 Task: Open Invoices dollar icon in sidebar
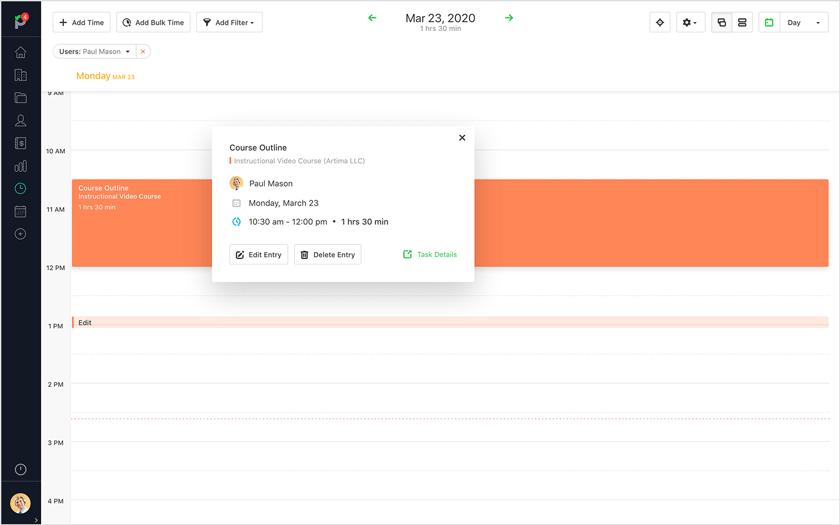click(x=20, y=143)
